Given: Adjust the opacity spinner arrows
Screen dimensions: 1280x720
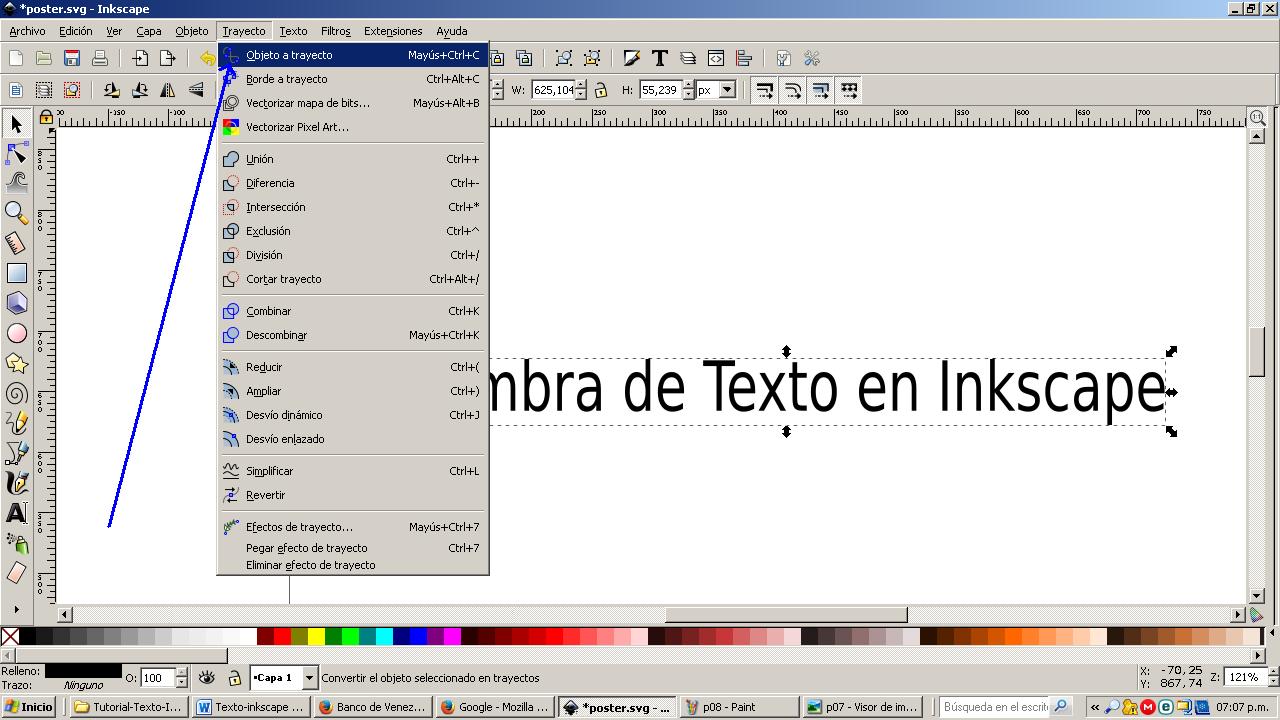Looking at the screenshot, I should point(181,678).
